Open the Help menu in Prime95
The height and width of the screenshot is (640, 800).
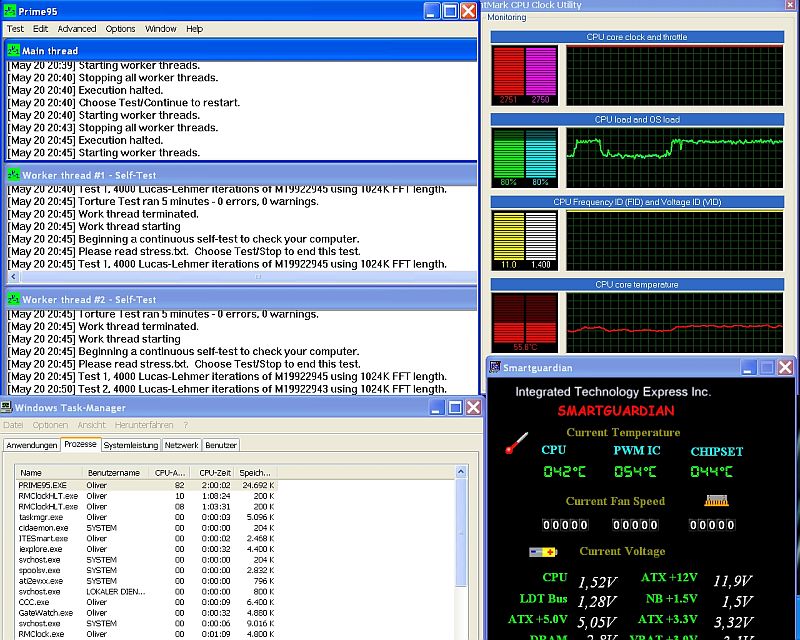click(x=194, y=29)
